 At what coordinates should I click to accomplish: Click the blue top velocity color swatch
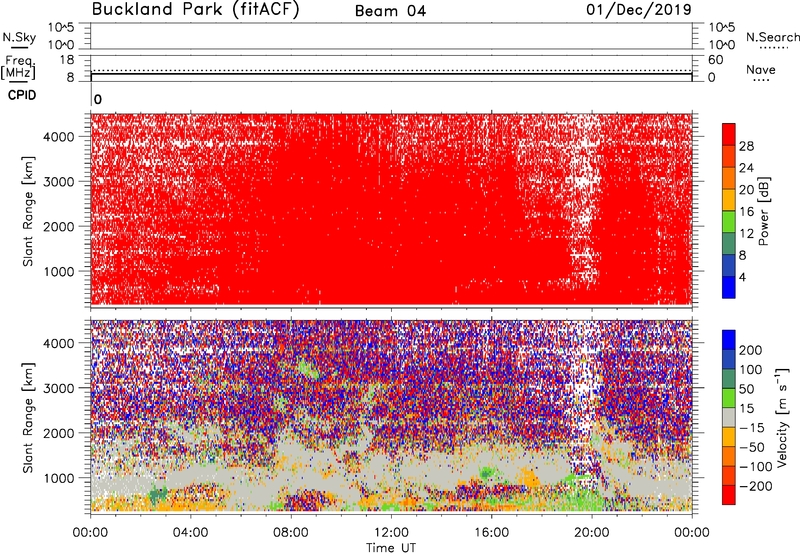pos(729,340)
